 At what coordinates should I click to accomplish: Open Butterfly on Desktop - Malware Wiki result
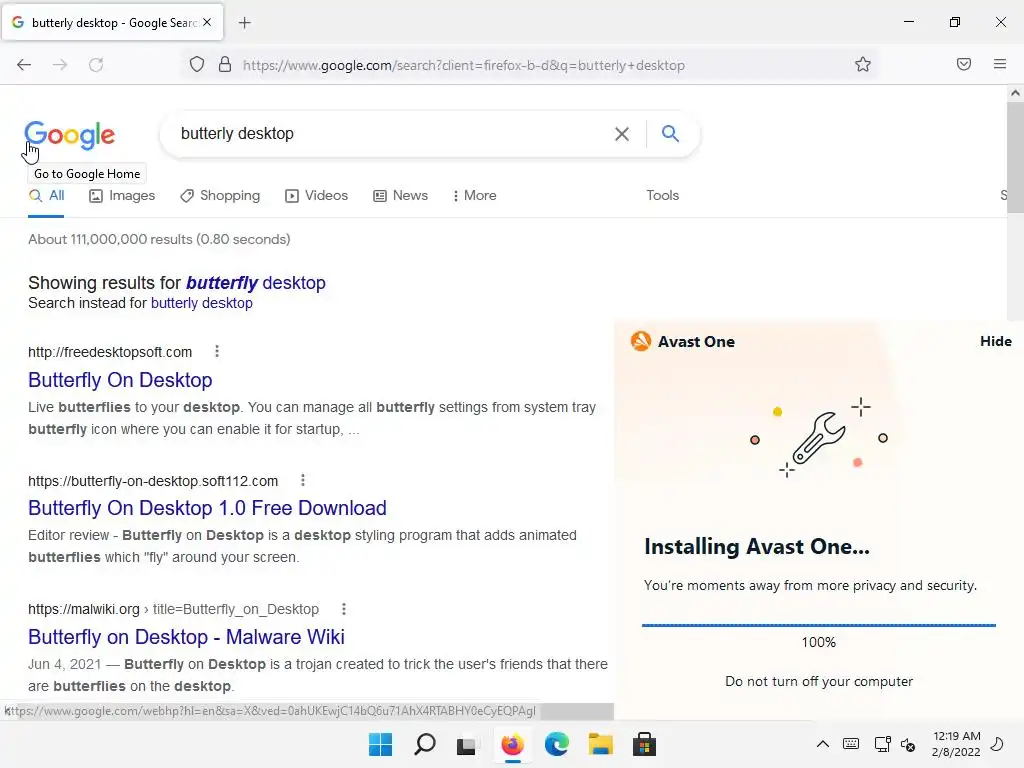click(186, 637)
